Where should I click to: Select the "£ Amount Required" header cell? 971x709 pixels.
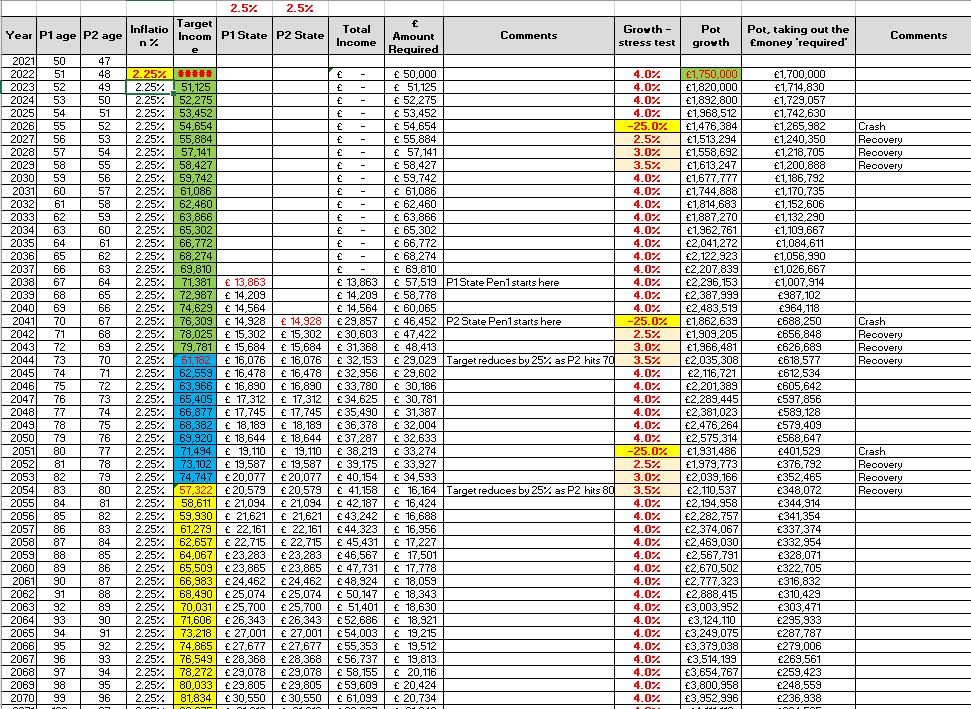pyautogui.click(x=414, y=35)
